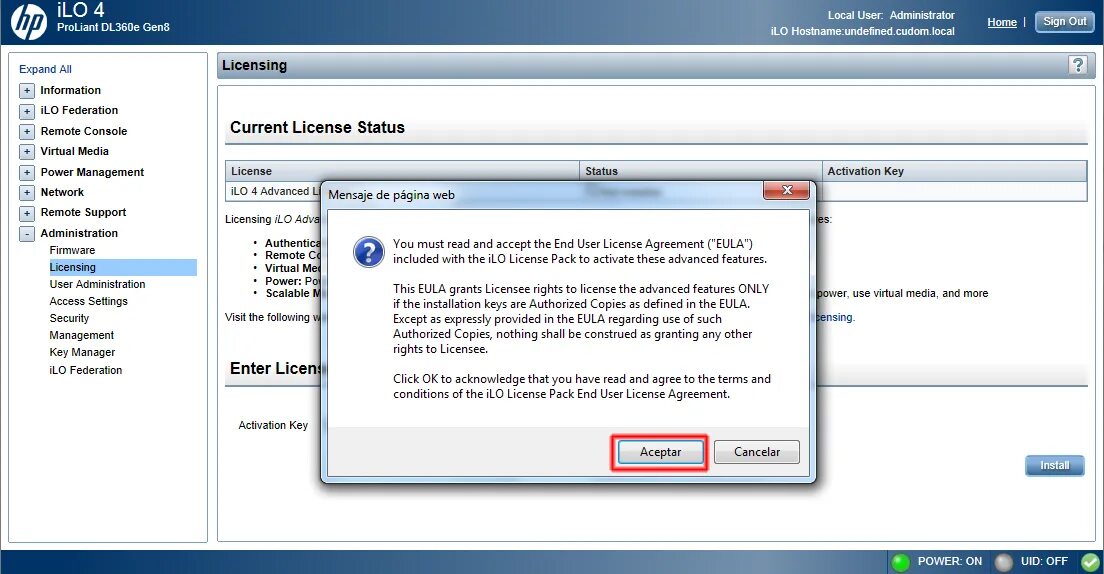Viewport: 1104px width, 574px height.
Task: Open Access Settings
Action: (x=89, y=301)
